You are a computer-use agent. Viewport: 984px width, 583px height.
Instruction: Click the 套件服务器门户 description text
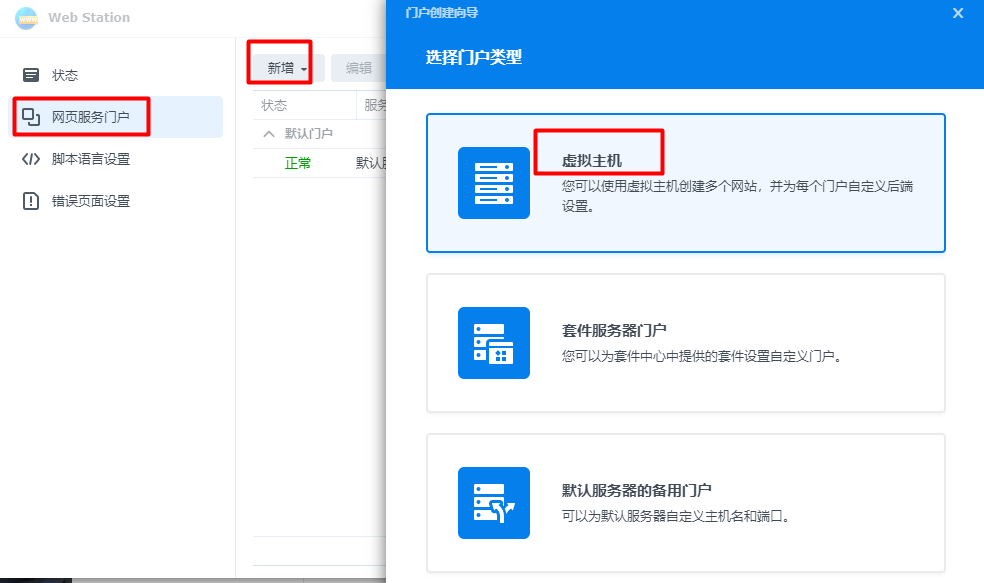coord(701,356)
